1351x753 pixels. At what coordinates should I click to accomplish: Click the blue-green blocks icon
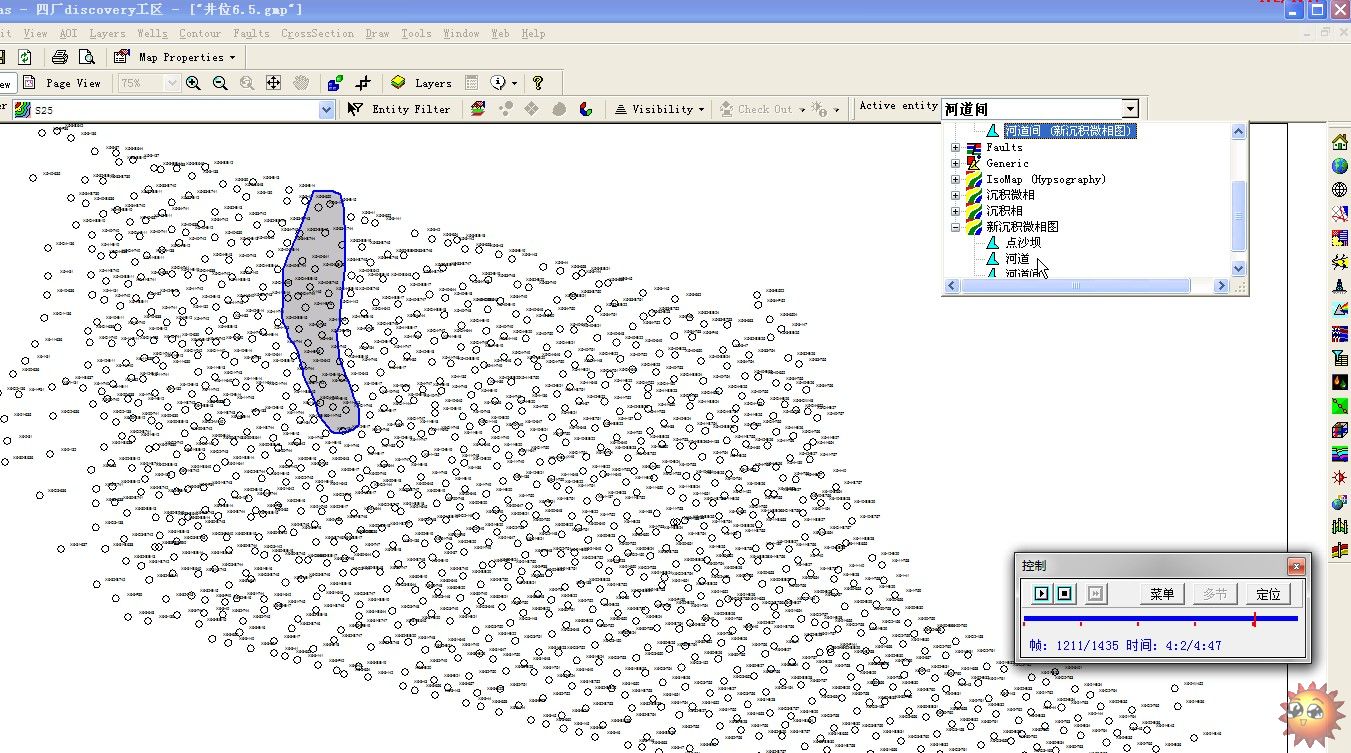coord(335,83)
